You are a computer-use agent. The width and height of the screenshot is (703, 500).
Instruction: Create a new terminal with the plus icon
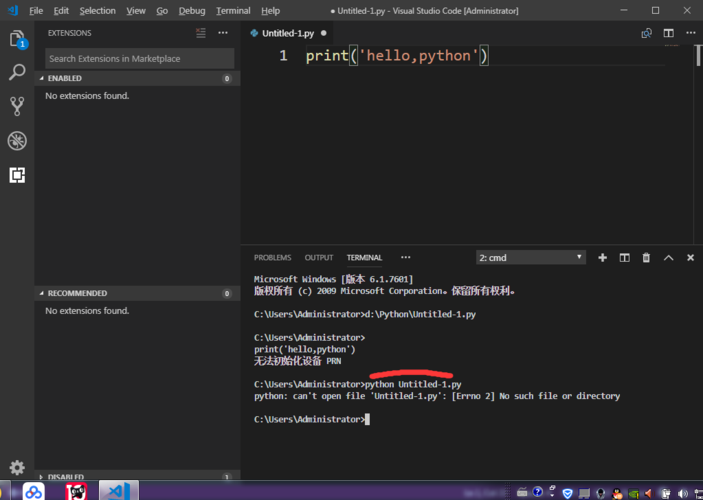603,257
